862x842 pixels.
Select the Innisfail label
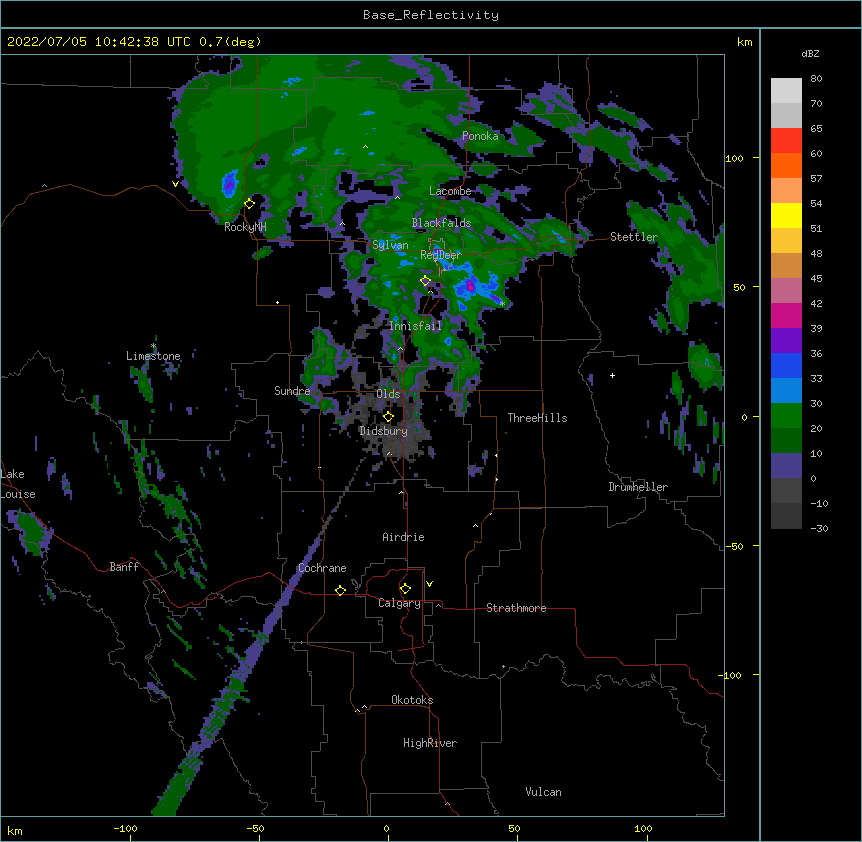(x=415, y=326)
